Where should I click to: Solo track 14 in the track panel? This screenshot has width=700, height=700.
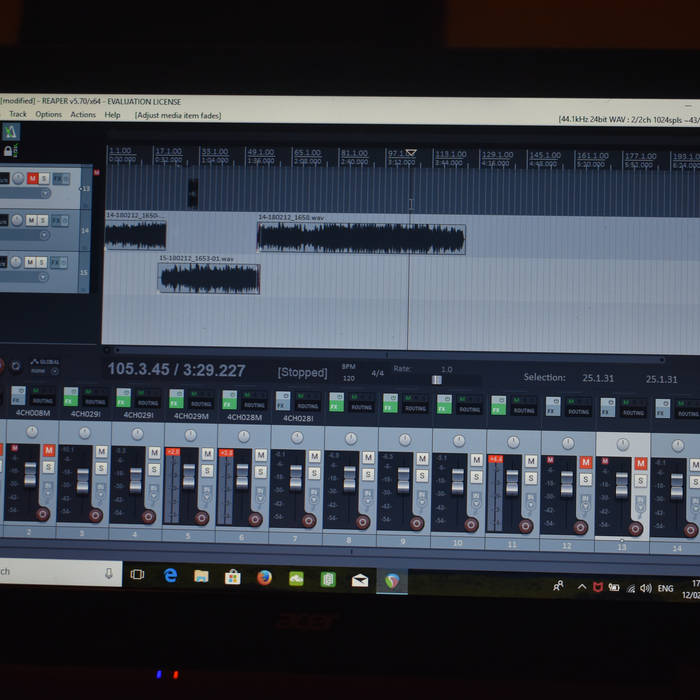43,221
